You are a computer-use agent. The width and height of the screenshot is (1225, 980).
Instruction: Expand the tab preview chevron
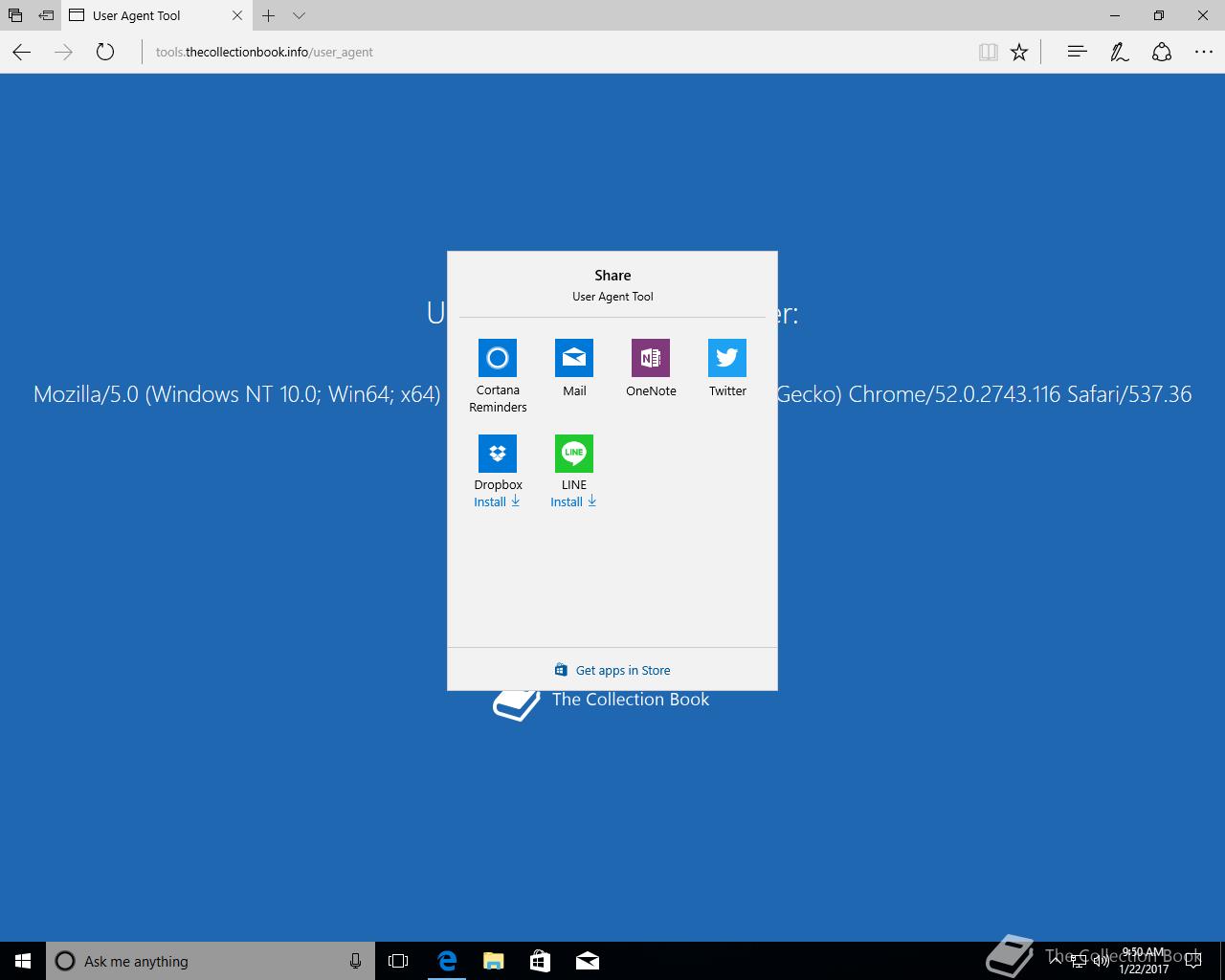click(299, 15)
